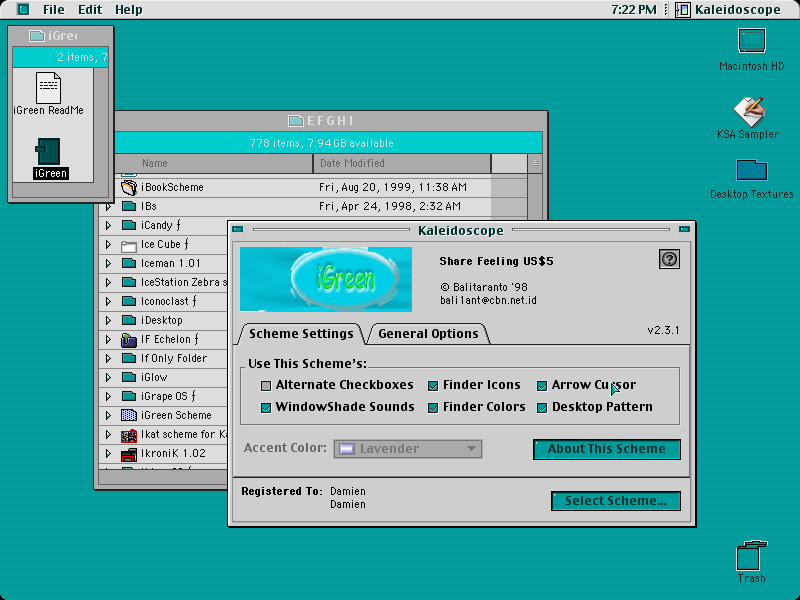Select the iBookScheme file icon
This screenshot has height=600, width=800.
(129, 187)
